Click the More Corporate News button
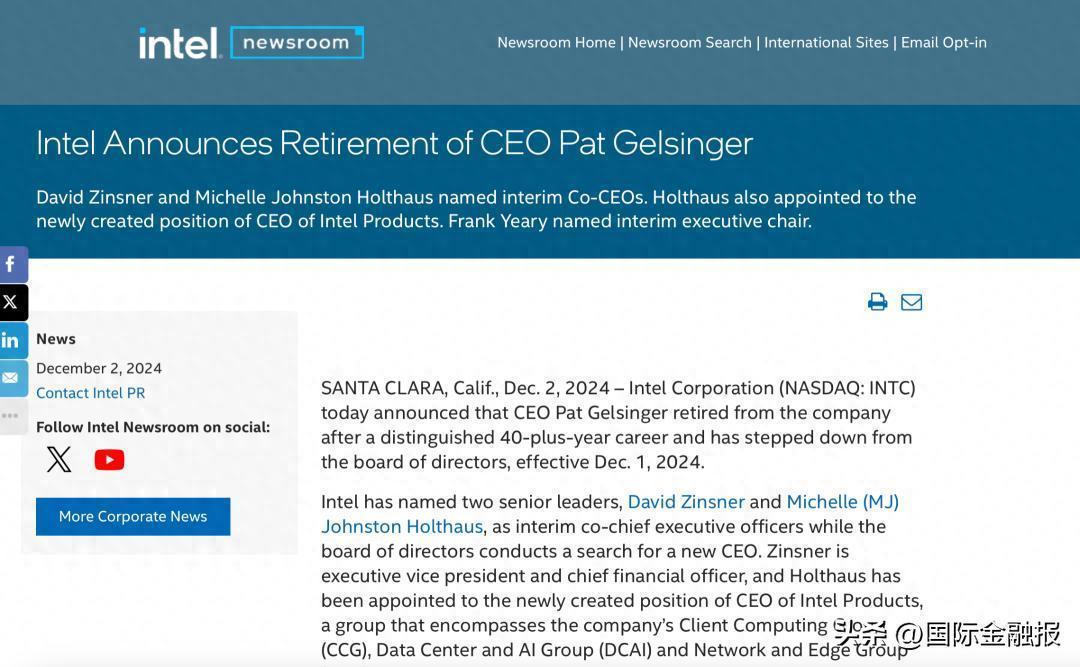 [x=133, y=517]
